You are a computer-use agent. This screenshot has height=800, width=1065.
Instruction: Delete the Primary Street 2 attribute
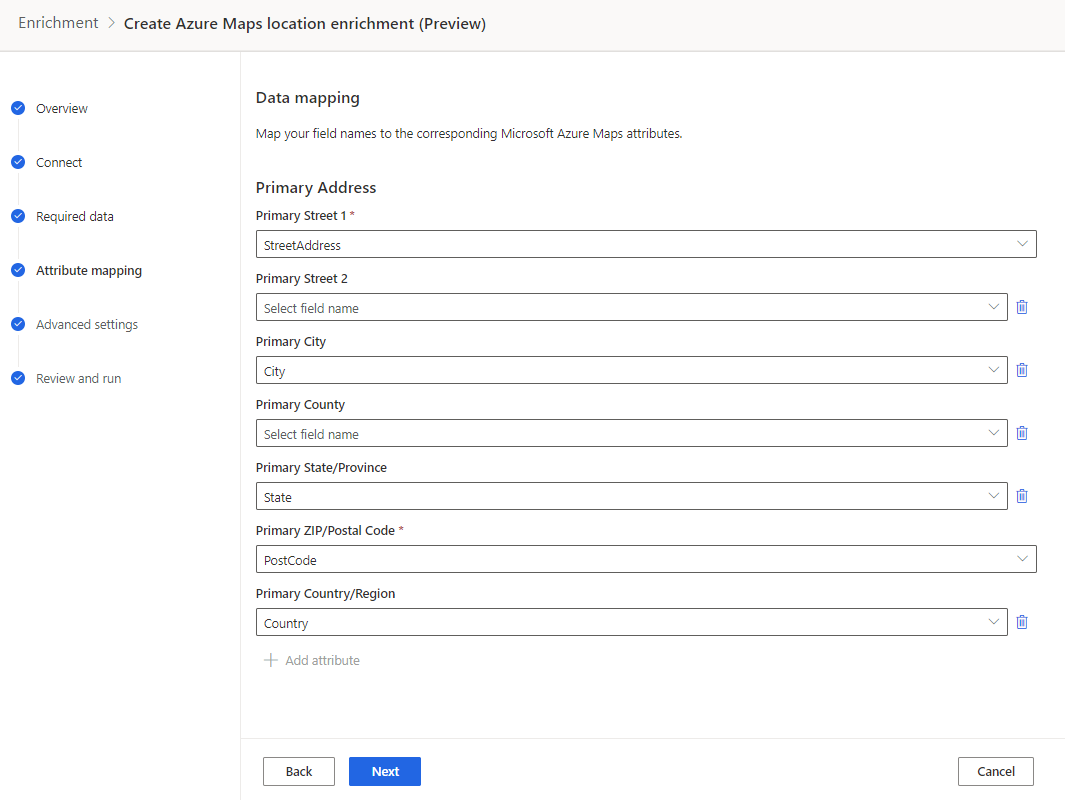(x=1022, y=307)
